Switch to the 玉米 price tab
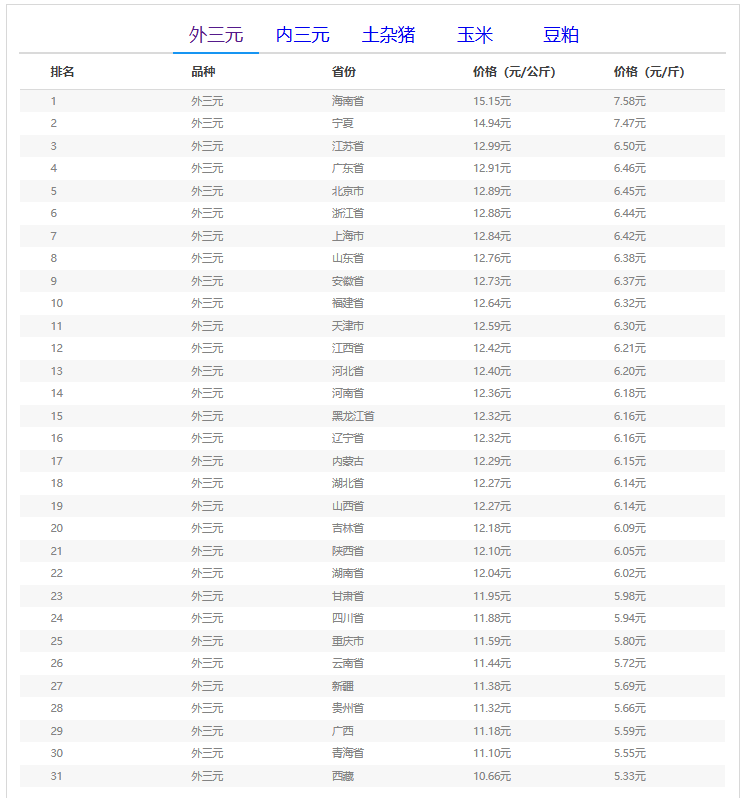The image size is (750, 798). pyautogui.click(x=475, y=35)
